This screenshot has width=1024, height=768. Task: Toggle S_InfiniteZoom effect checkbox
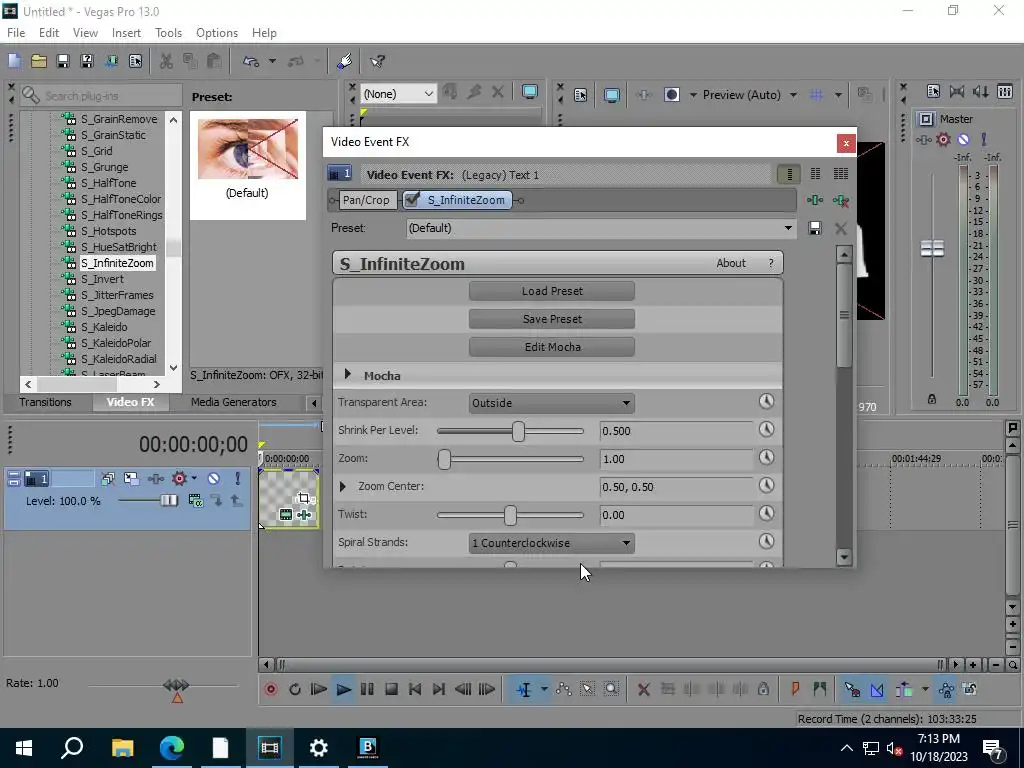[411, 199]
